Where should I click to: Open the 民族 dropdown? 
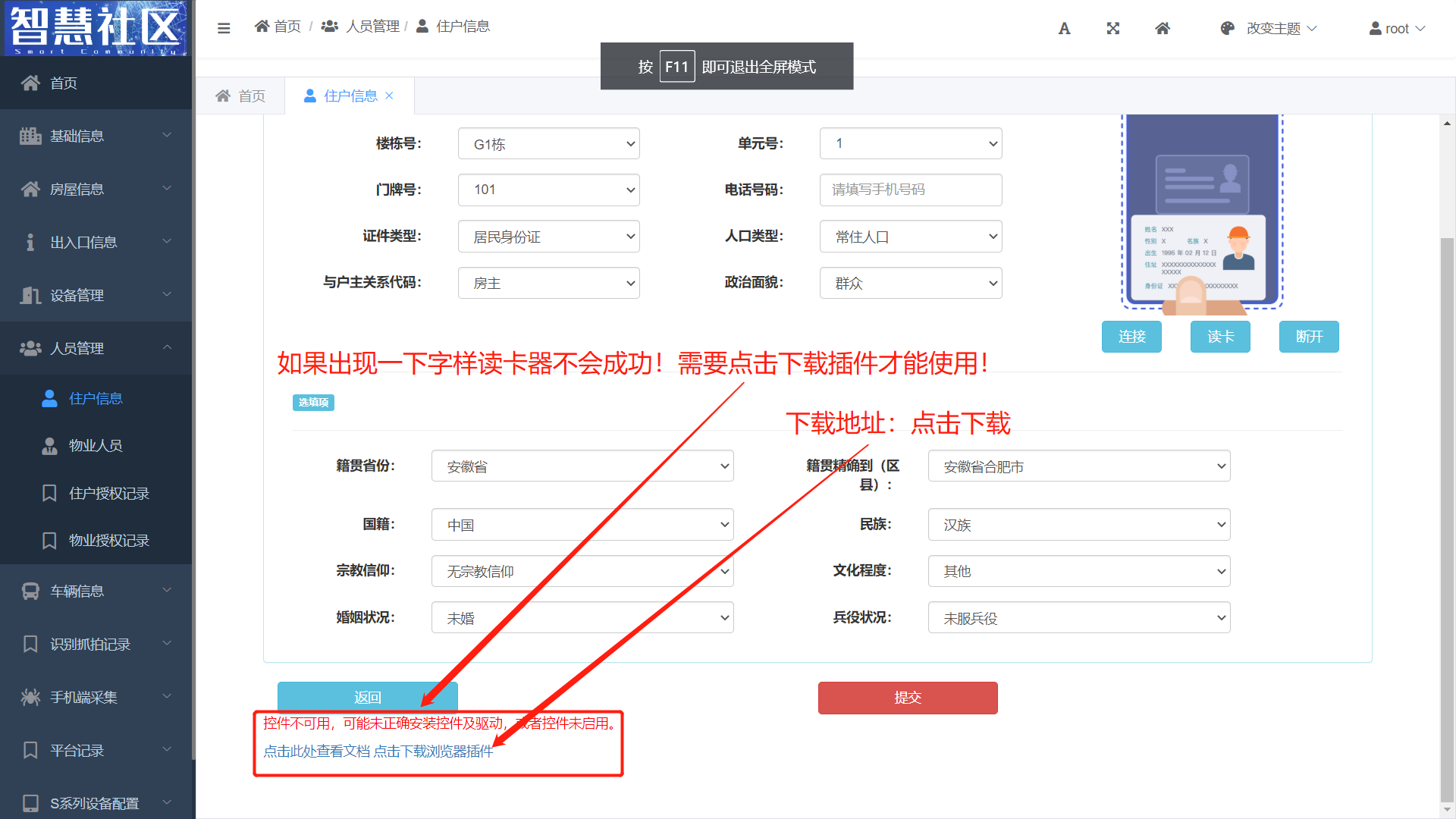click(x=1078, y=525)
